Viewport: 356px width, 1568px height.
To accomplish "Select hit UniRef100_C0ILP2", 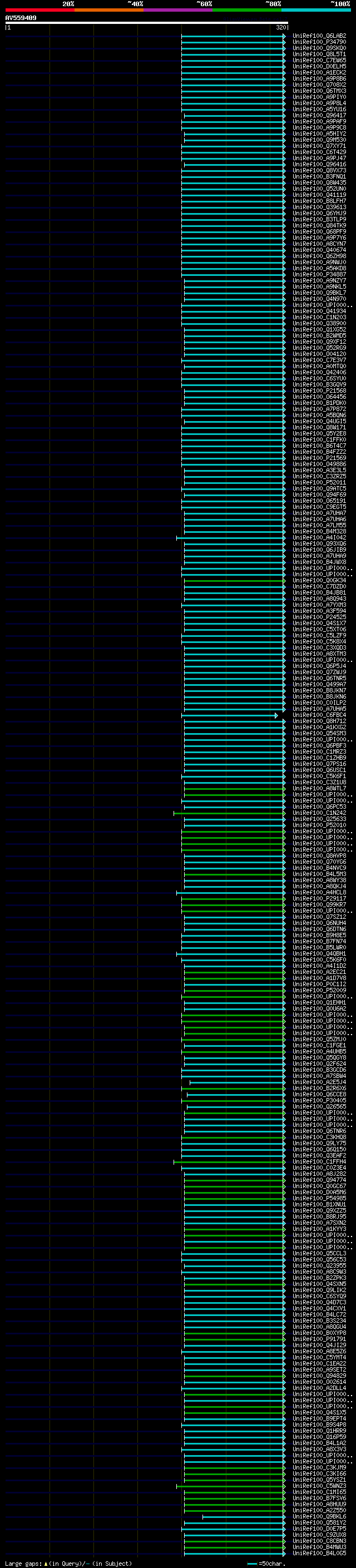I will click(319, 703).
